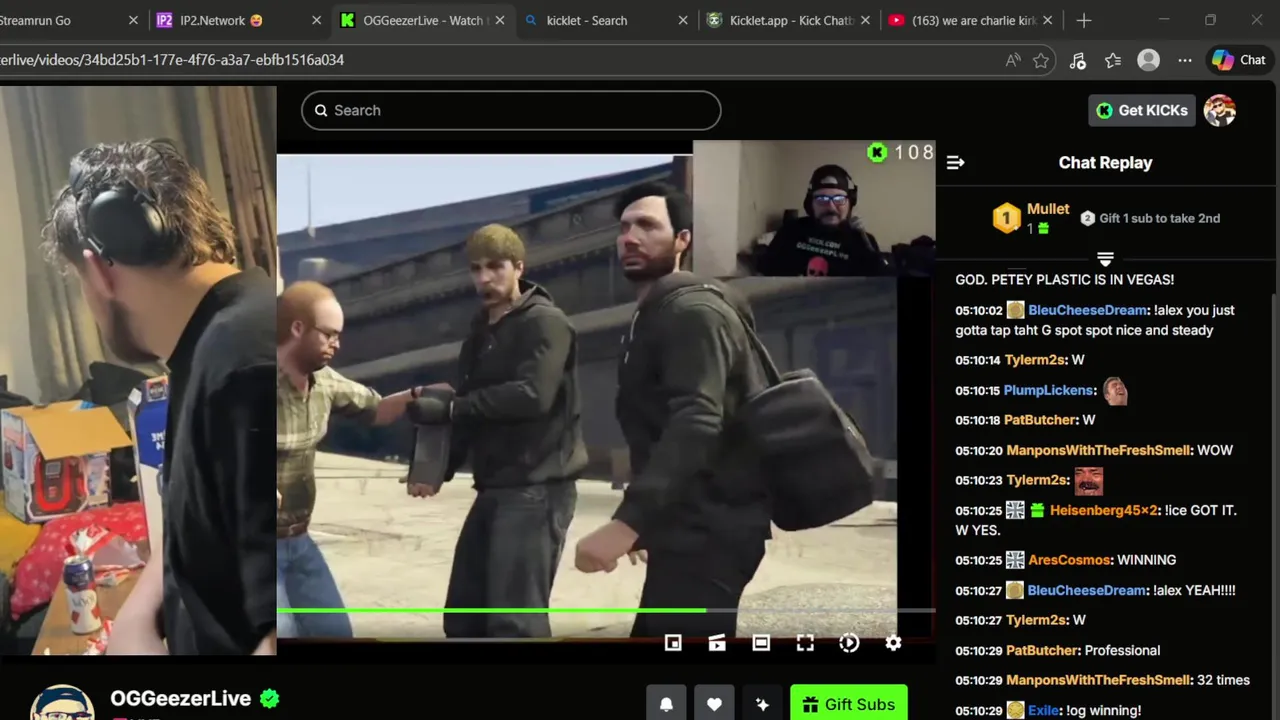Viewport: 1280px width, 720px height.
Task: Toggle picture-in-picture mini player icon
Action: click(673, 643)
